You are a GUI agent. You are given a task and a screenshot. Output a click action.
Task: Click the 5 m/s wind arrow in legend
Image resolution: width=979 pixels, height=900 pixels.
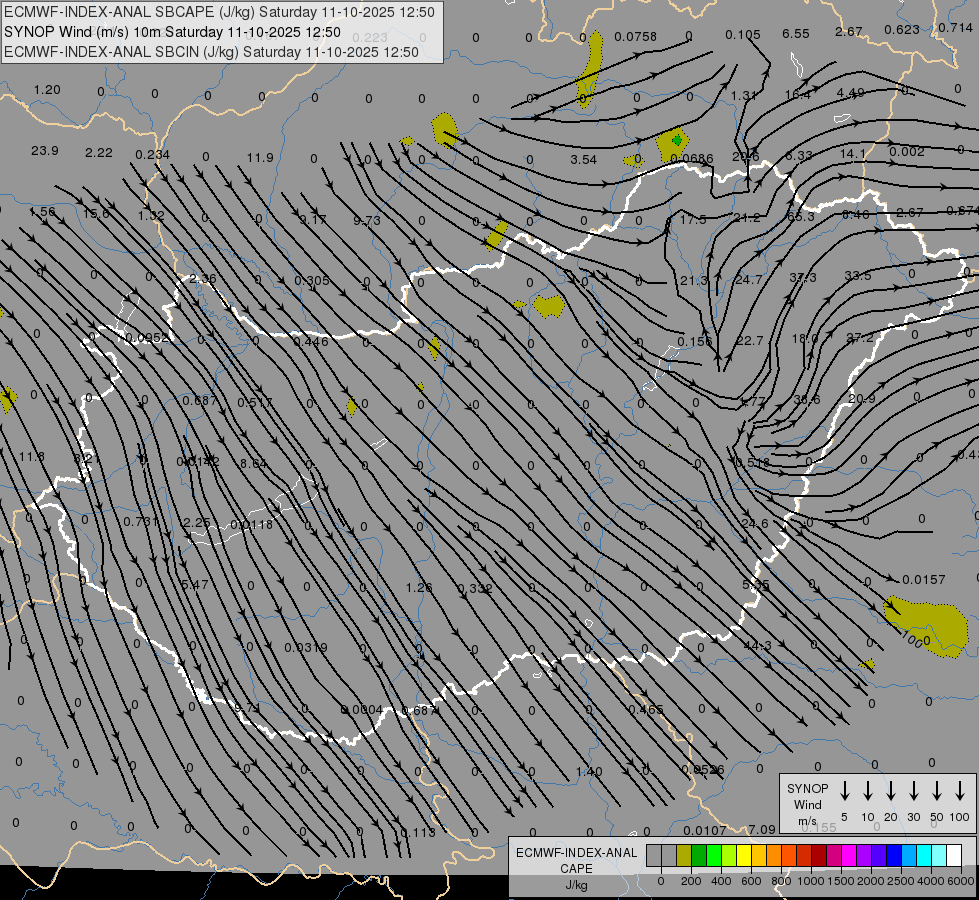(x=845, y=791)
